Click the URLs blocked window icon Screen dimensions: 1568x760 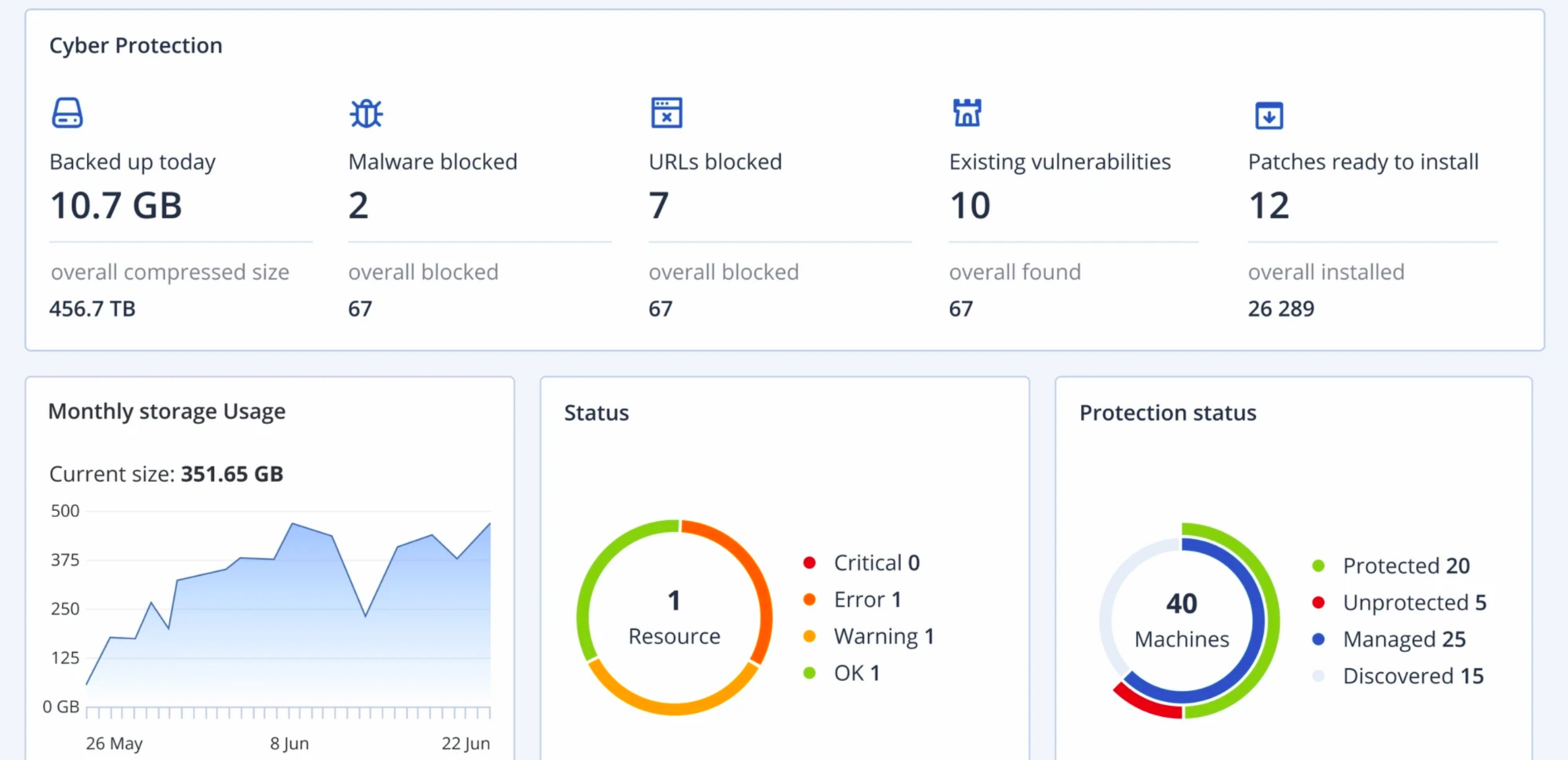[x=666, y=113]
